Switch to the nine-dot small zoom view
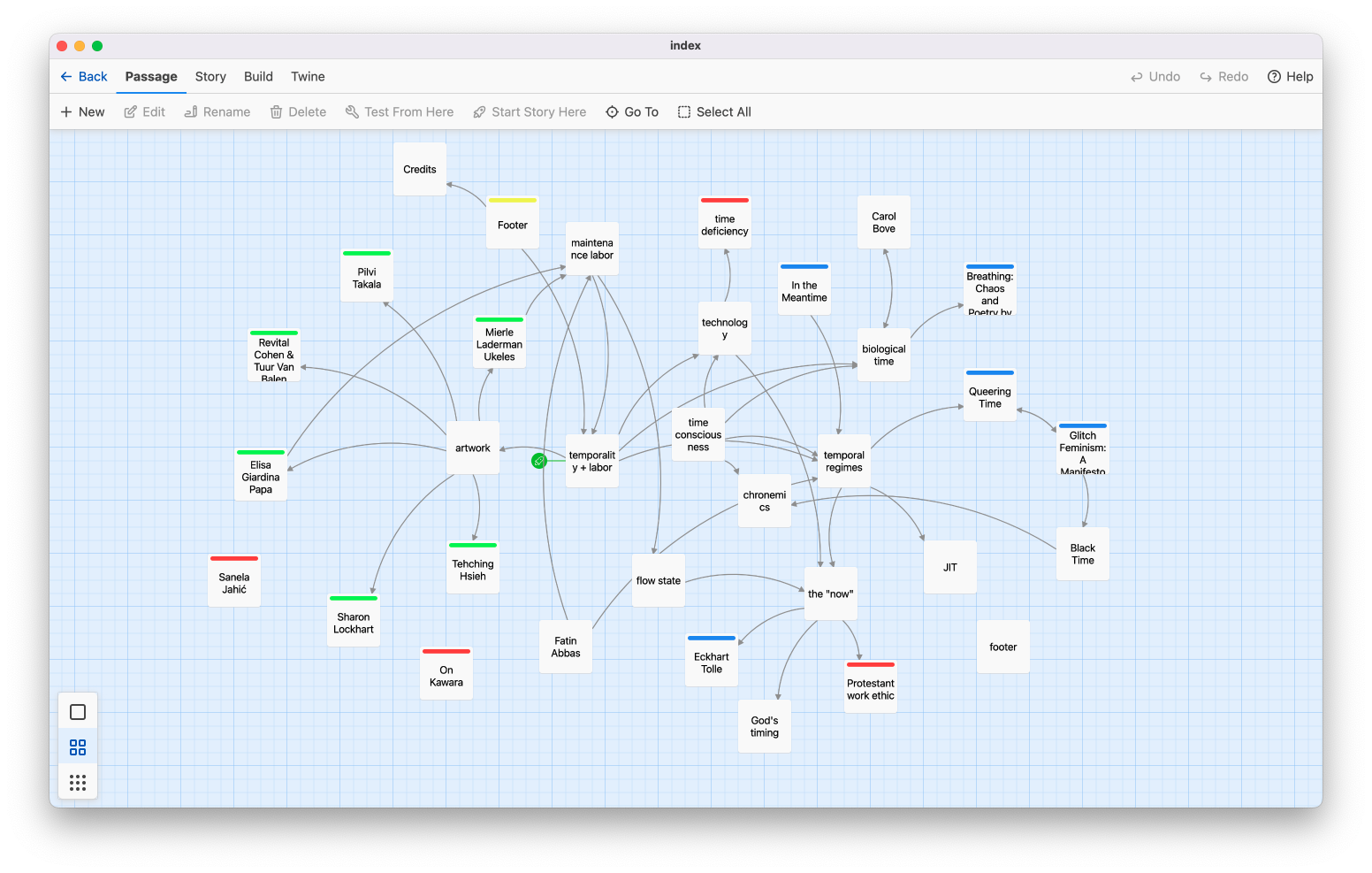1372x873 pixels. click(x=78, y=783)
